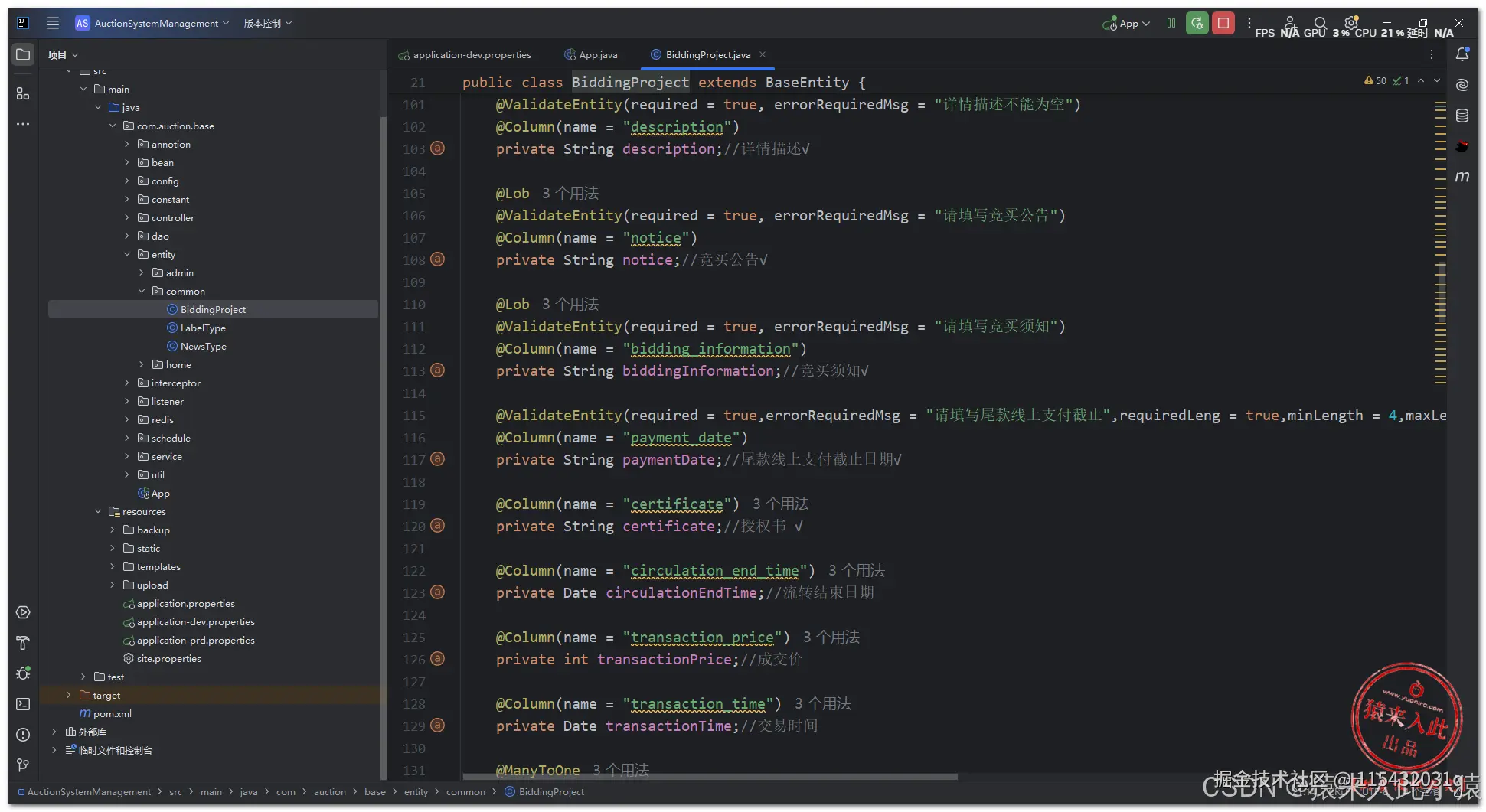1486x812 pixels.
Task: Open the 版本控制 dropdown
Action: (x=268, y=23)
